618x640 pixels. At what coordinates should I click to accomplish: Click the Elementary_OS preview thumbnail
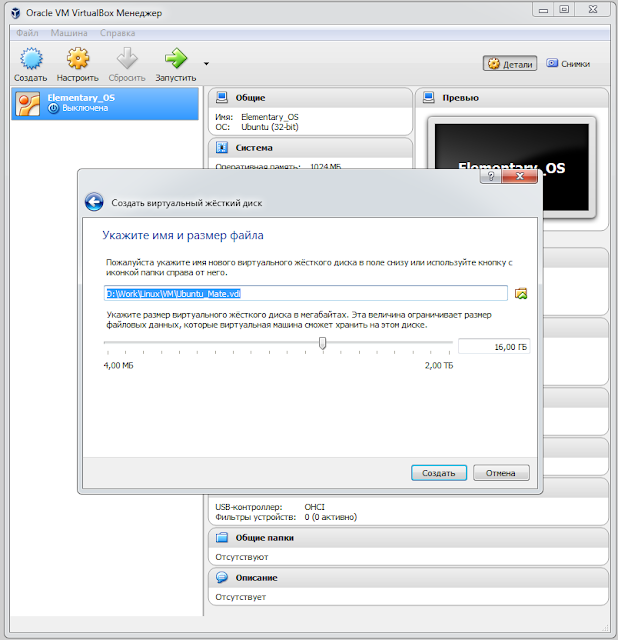pos(511,167)
